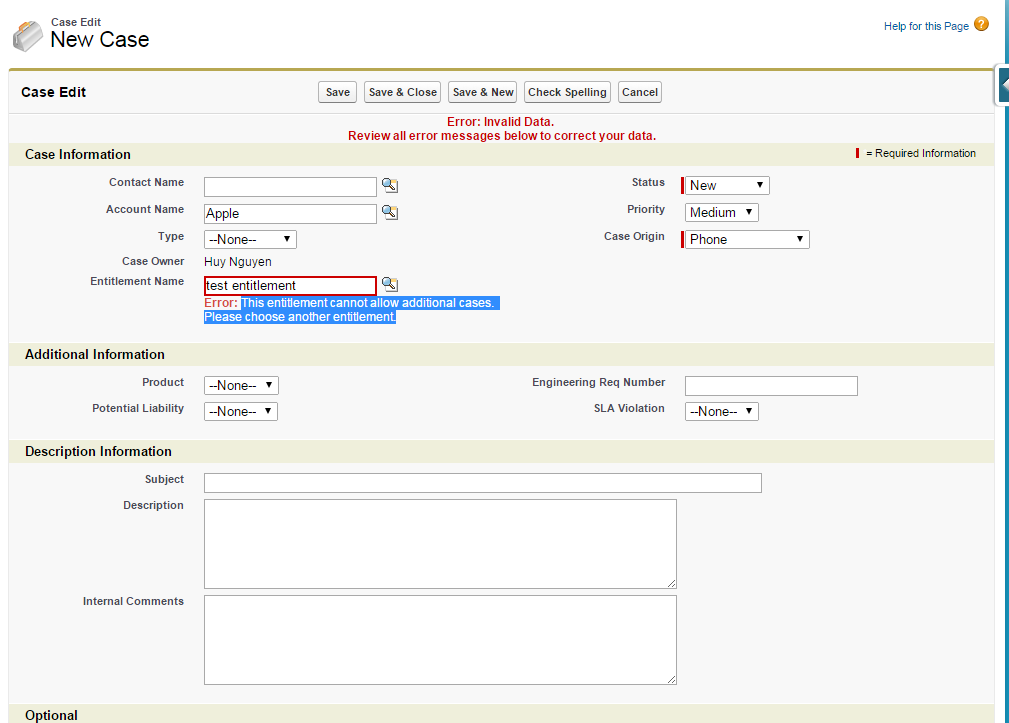1009x723 pixels.
Task: Cancel the case edit
Action: coord(640,92)
